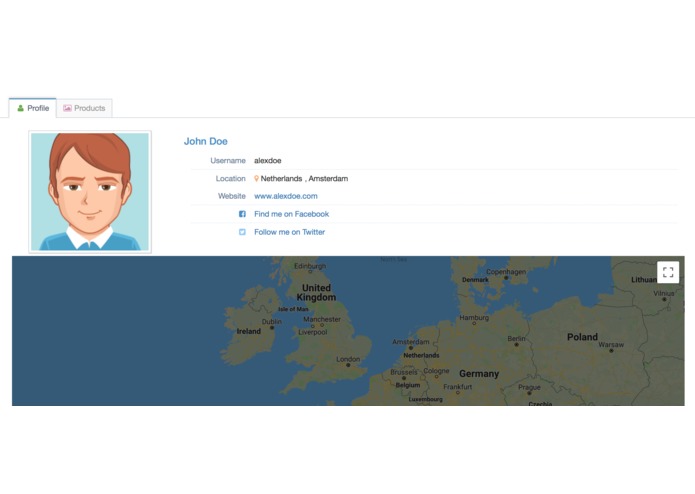Click Copenhagen on the map
The width and height of the screenshot is (695, 494).
pos(506,272)
